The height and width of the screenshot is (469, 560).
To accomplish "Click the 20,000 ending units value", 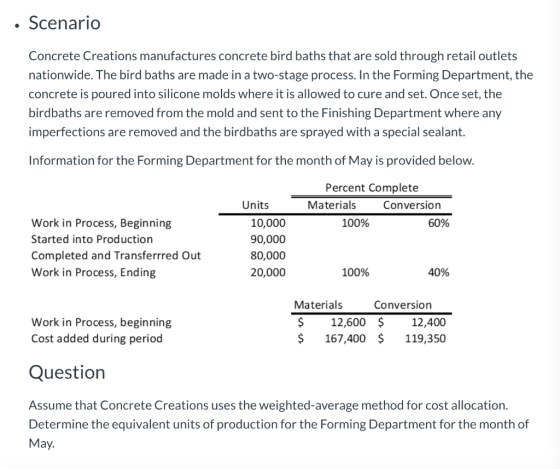I will point(268,272).
